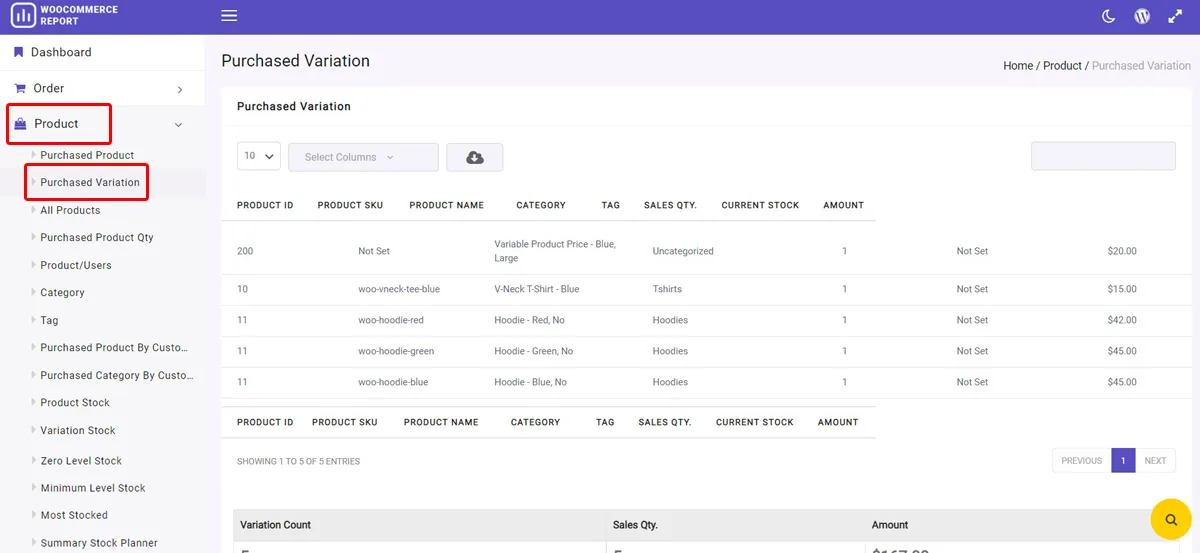Open Most Stocked submenu
This screenshot has width=1200, height=553.
[x=74, y=515]
